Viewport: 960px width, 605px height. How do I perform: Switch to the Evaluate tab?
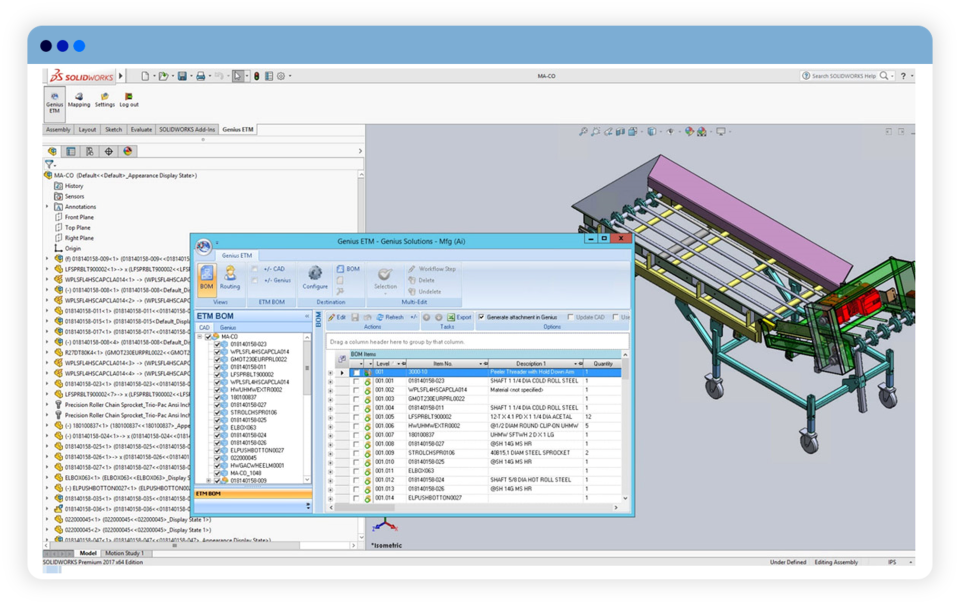(x=141, y=129)
